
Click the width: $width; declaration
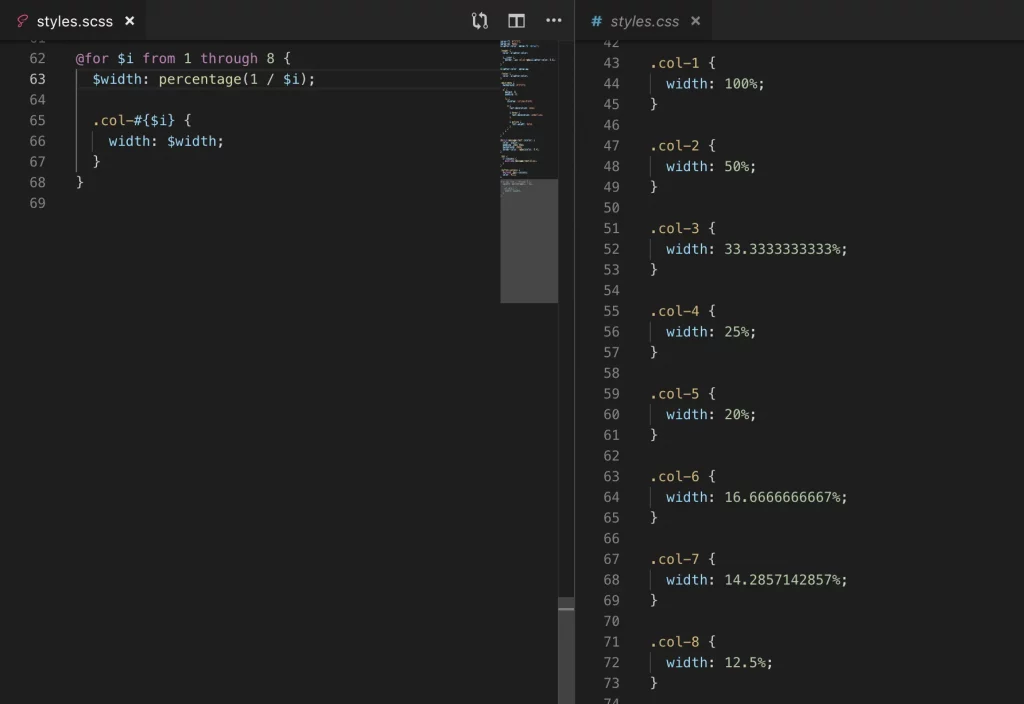(166, 141)
